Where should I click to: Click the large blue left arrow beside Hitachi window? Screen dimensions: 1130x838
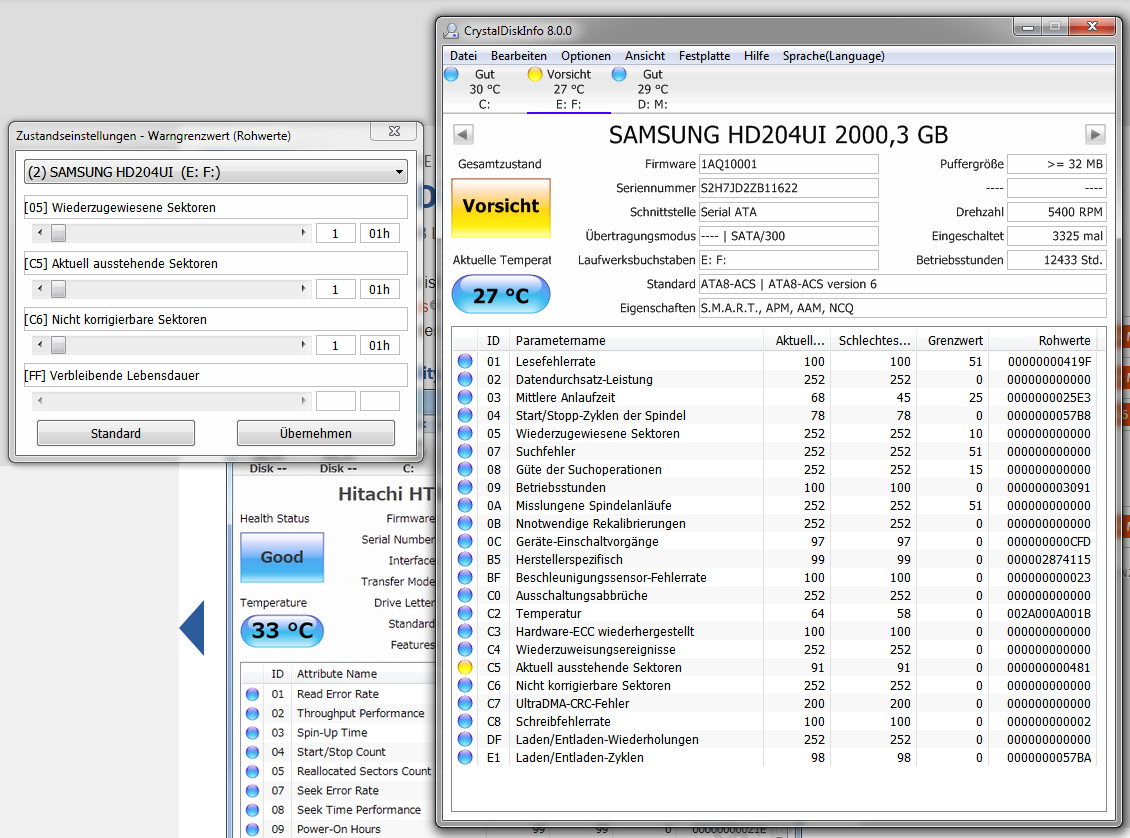coord(192,628)
